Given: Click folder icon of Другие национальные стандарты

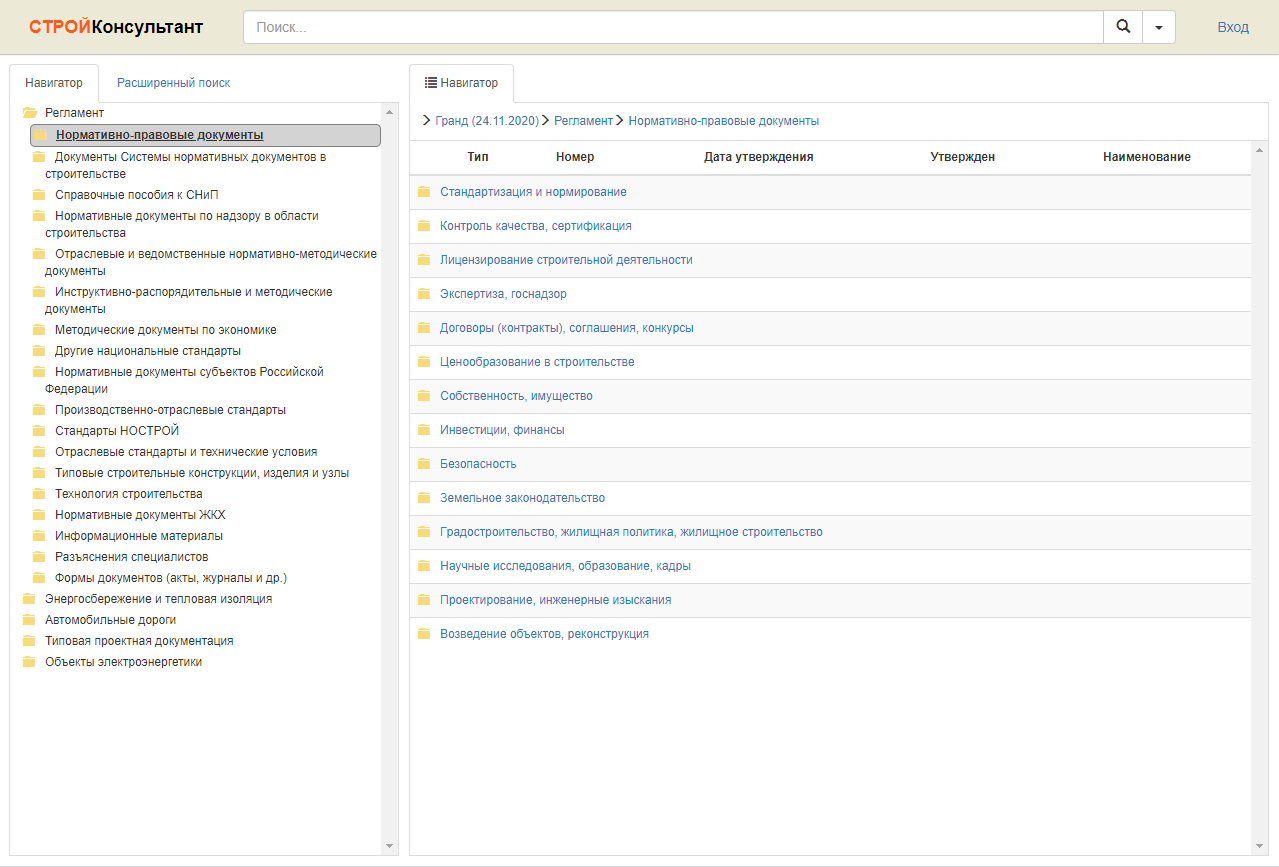Looking at the screenshot, I should (39, 351).
